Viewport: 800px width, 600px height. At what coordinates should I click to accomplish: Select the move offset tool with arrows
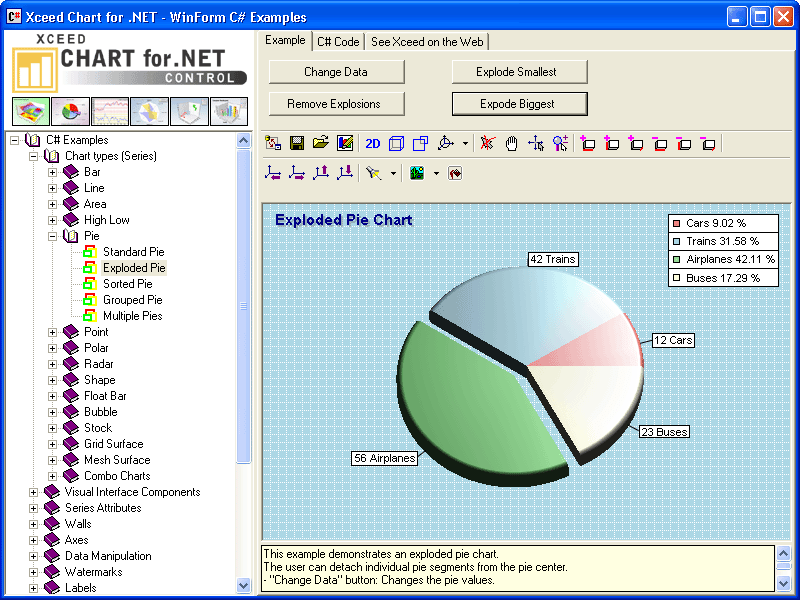tap(536, 144)
